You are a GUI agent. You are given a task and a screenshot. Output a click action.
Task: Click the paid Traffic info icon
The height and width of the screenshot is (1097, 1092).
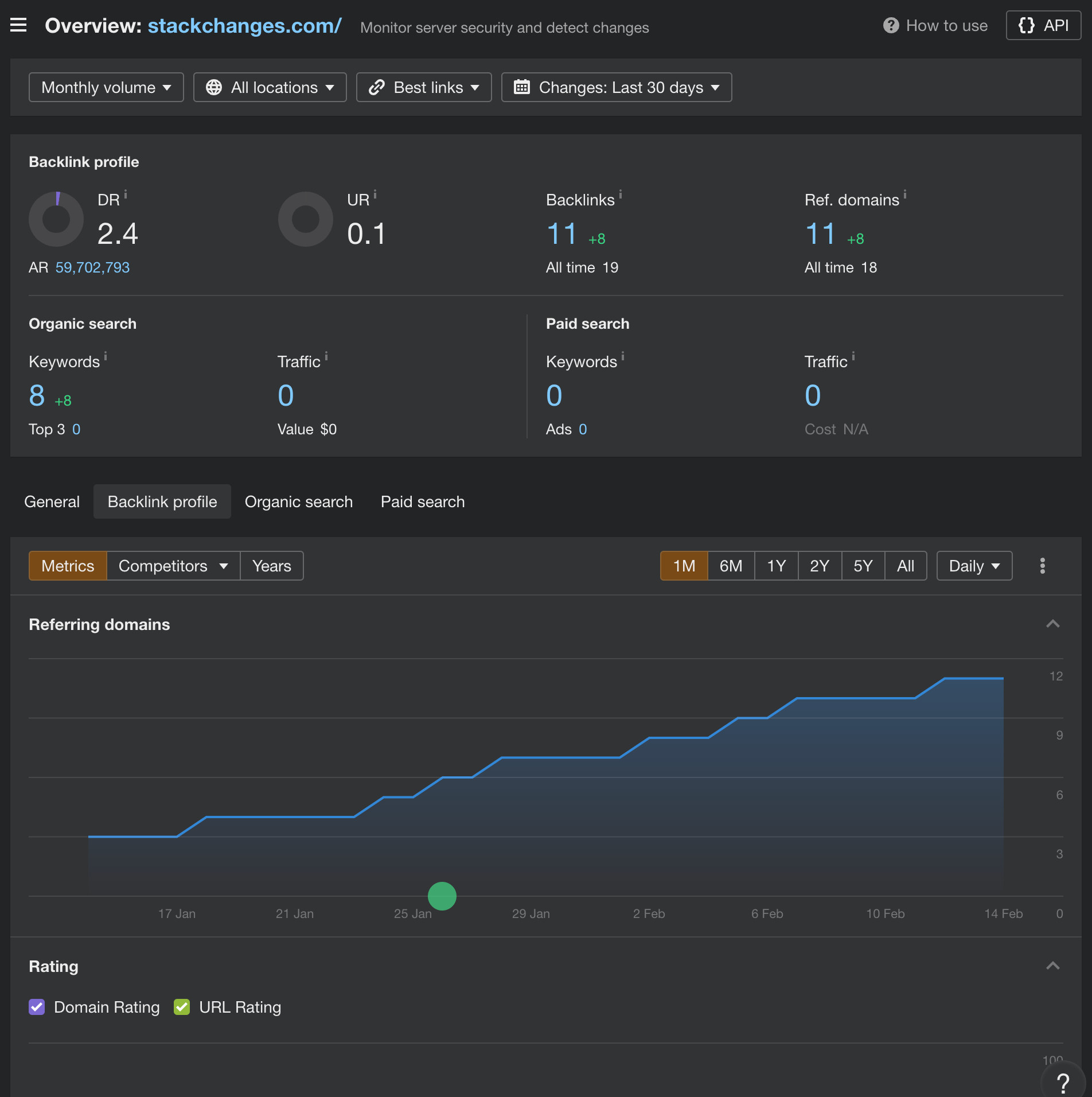[x=853, y=357]
